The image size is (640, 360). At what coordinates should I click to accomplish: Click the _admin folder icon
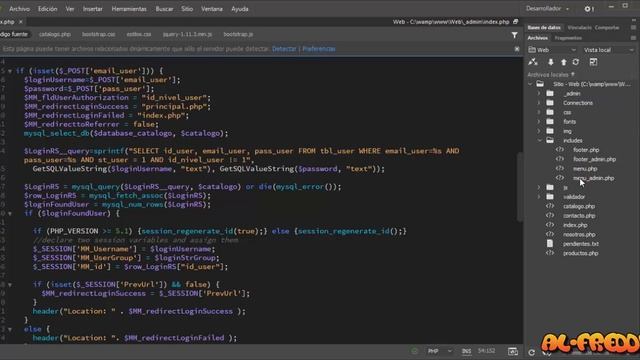[x=550, y=93]
